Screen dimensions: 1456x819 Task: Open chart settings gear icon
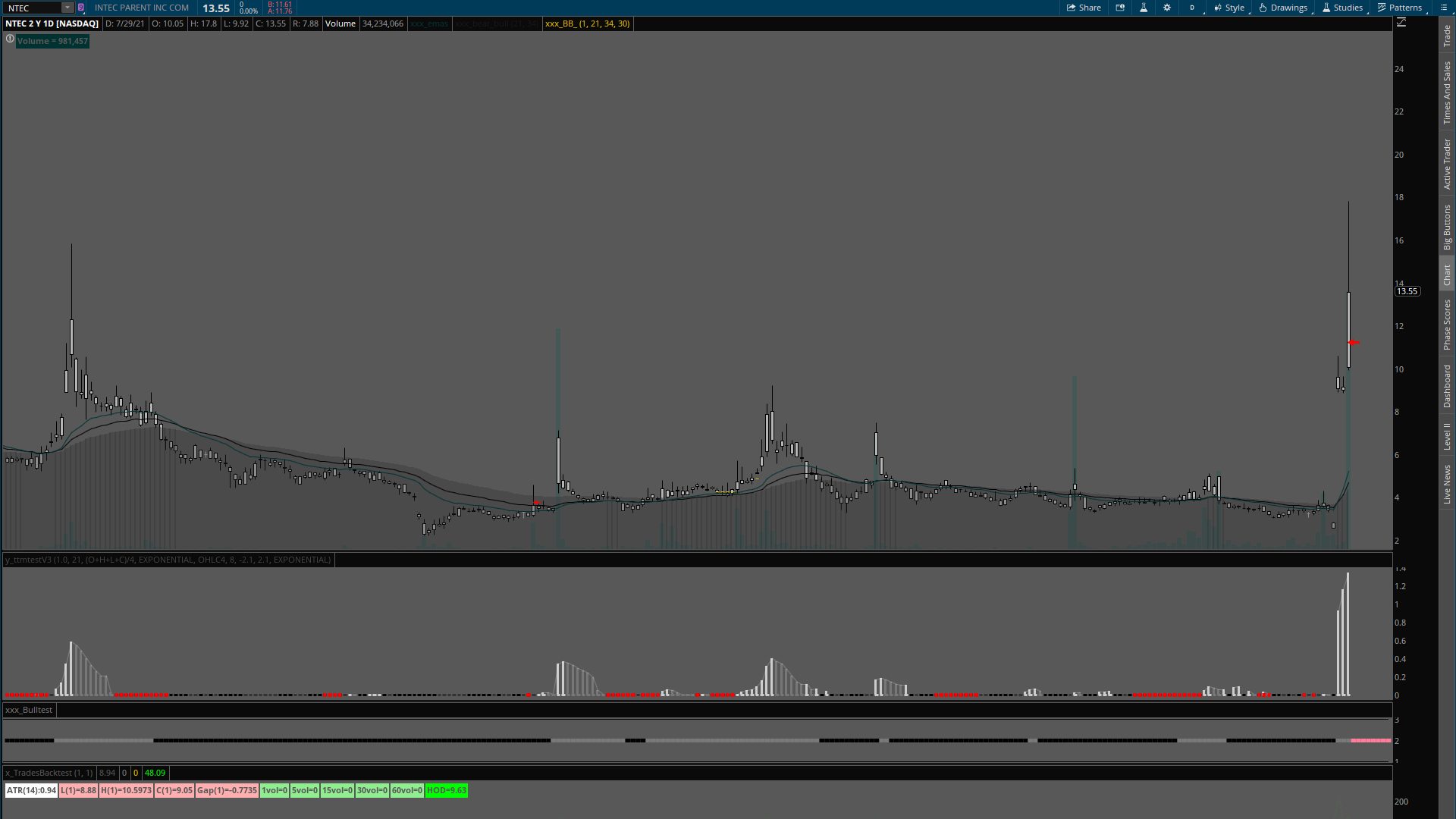(1167, 8)
